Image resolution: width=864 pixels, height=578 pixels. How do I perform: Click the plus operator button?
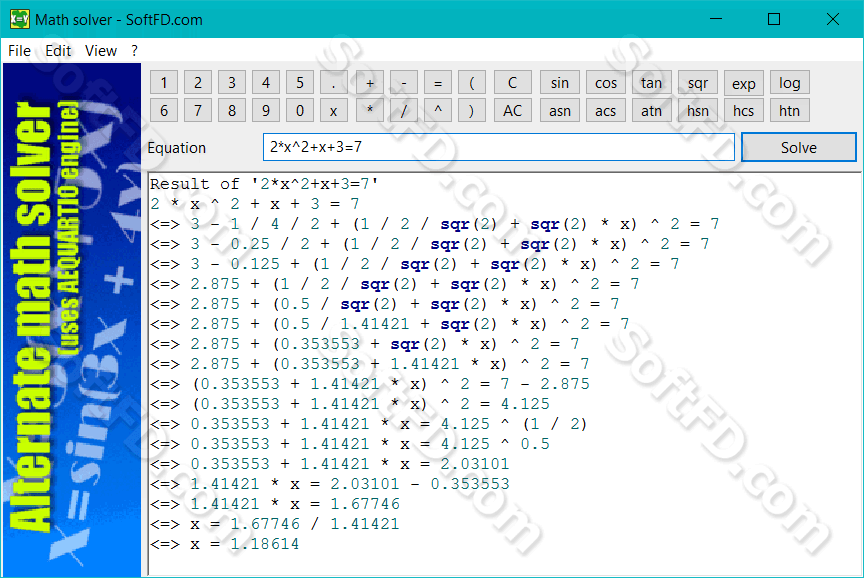370,83
